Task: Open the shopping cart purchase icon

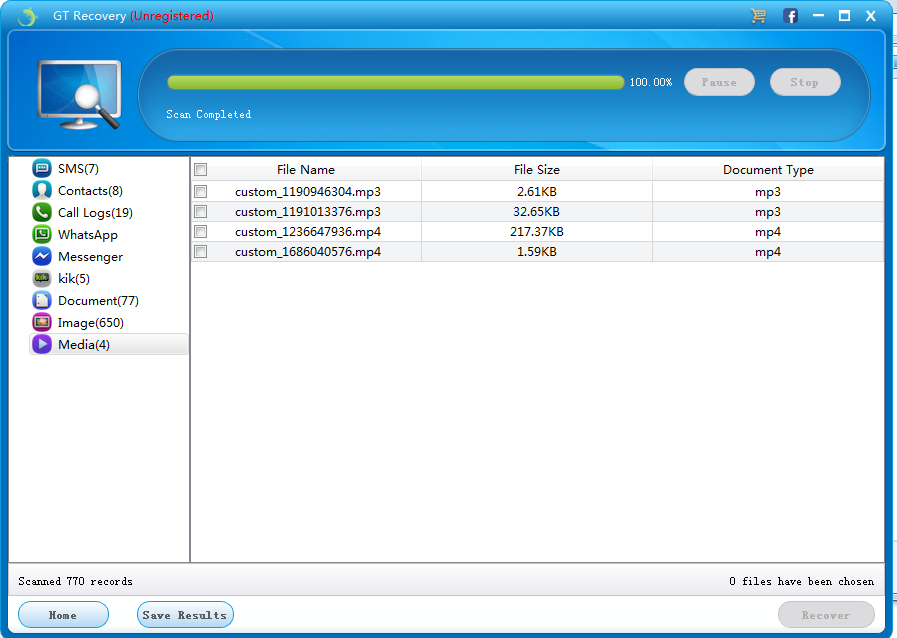Action: click(x=759, y=15)
